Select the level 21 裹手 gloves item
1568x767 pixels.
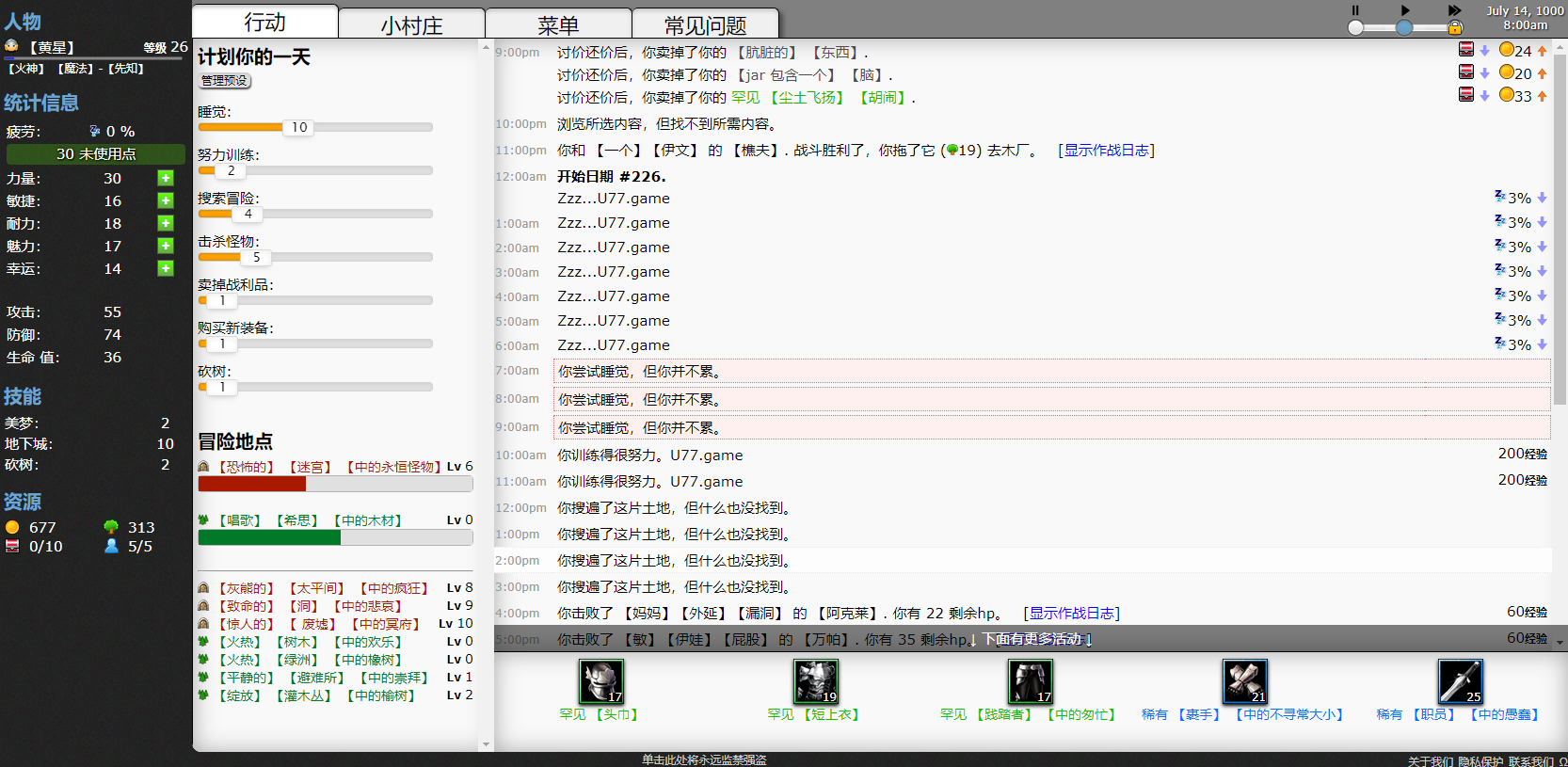pyautogui.click(x=1244, y=681)
